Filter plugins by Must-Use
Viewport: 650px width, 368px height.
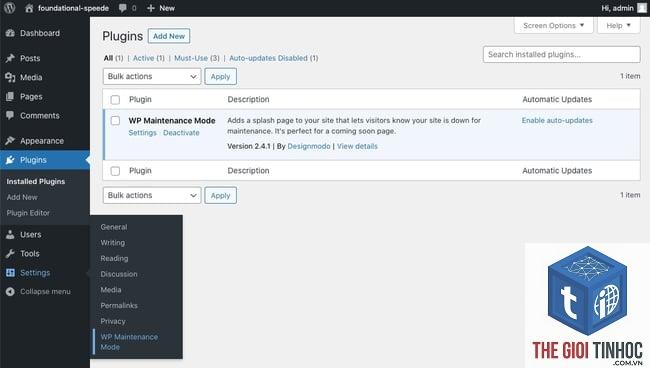tap(196, 58)
